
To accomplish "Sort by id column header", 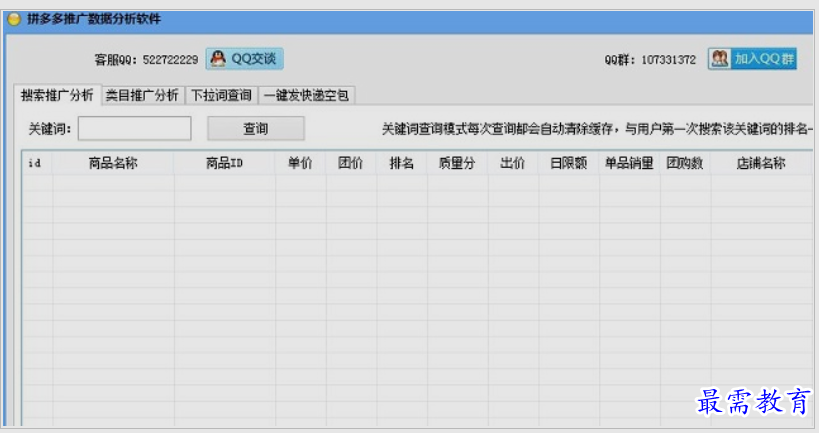I will coord(37,163).
